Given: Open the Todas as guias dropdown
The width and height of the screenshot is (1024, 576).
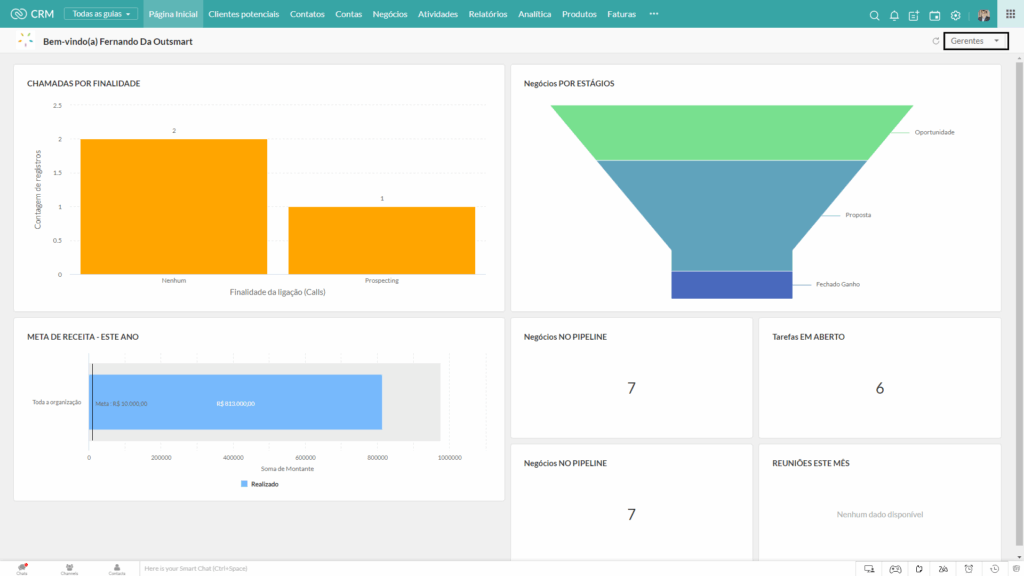Looking at the screenshot, I should (x=101, y=14).
